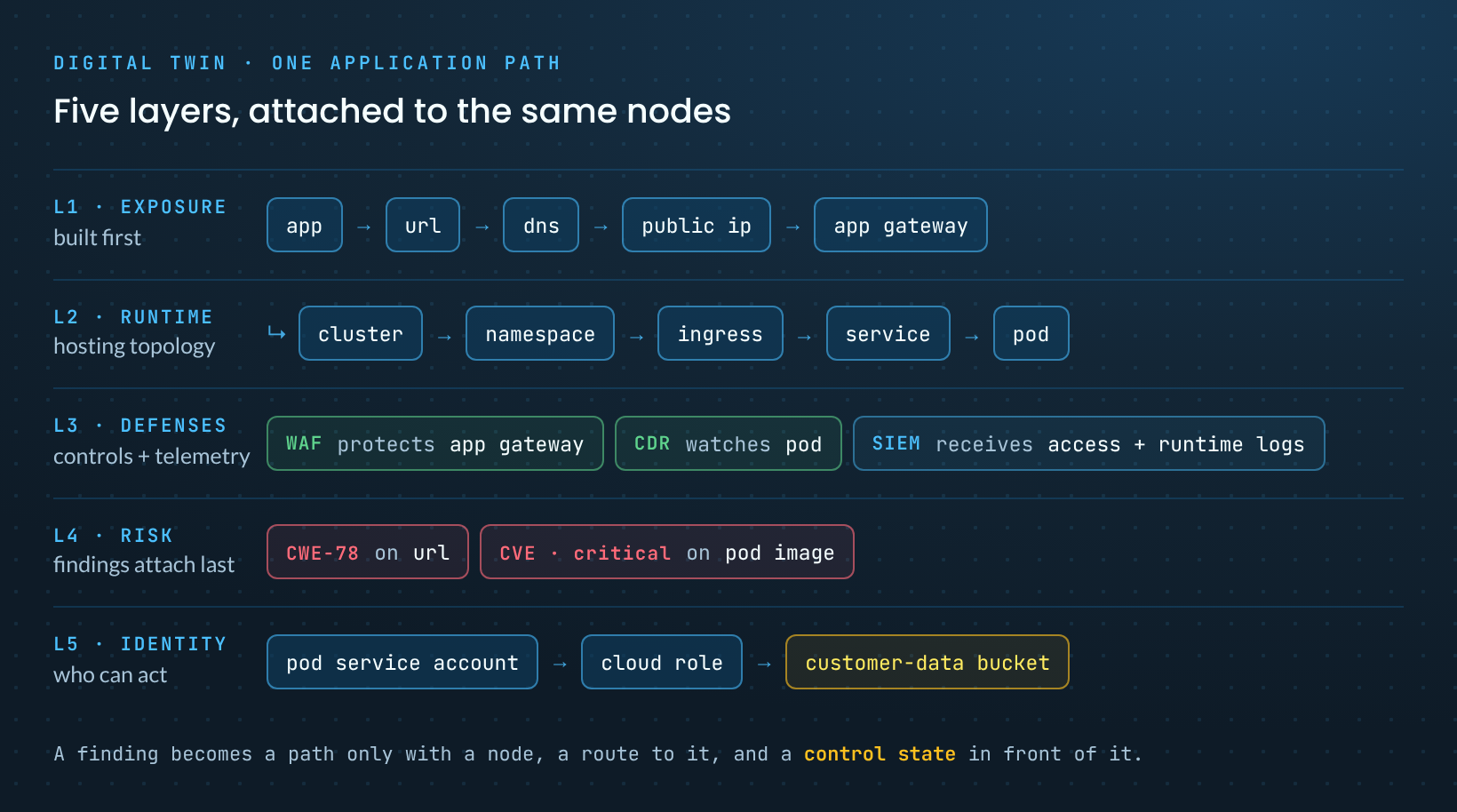The image size is (1457, 812).
Task: Select the 'cluster' node
Action: coord(361,333)
